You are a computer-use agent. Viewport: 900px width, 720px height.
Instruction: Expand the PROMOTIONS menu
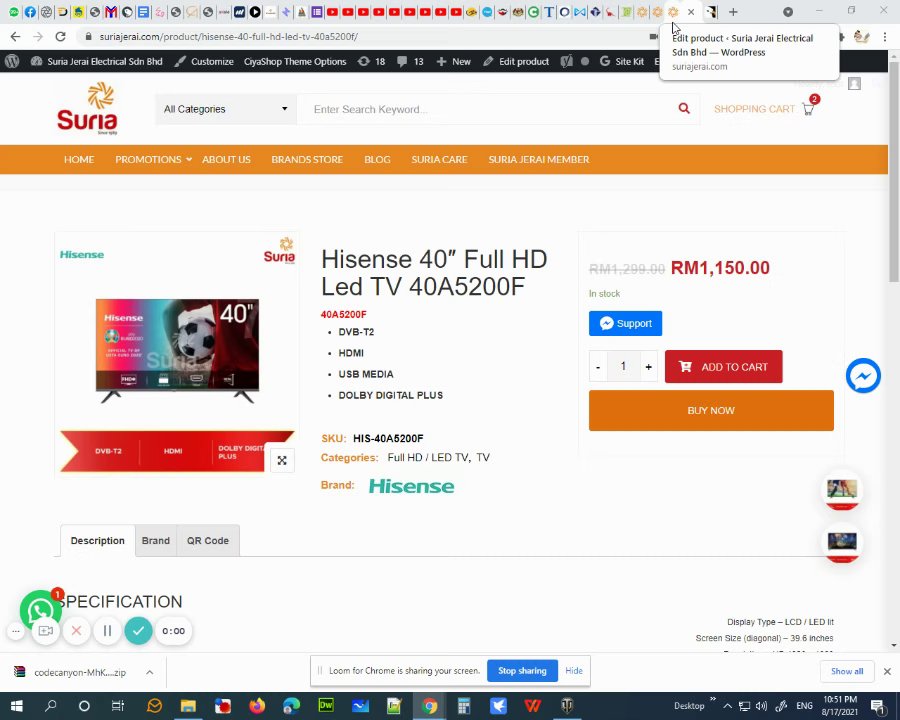(x=153, y=160)
